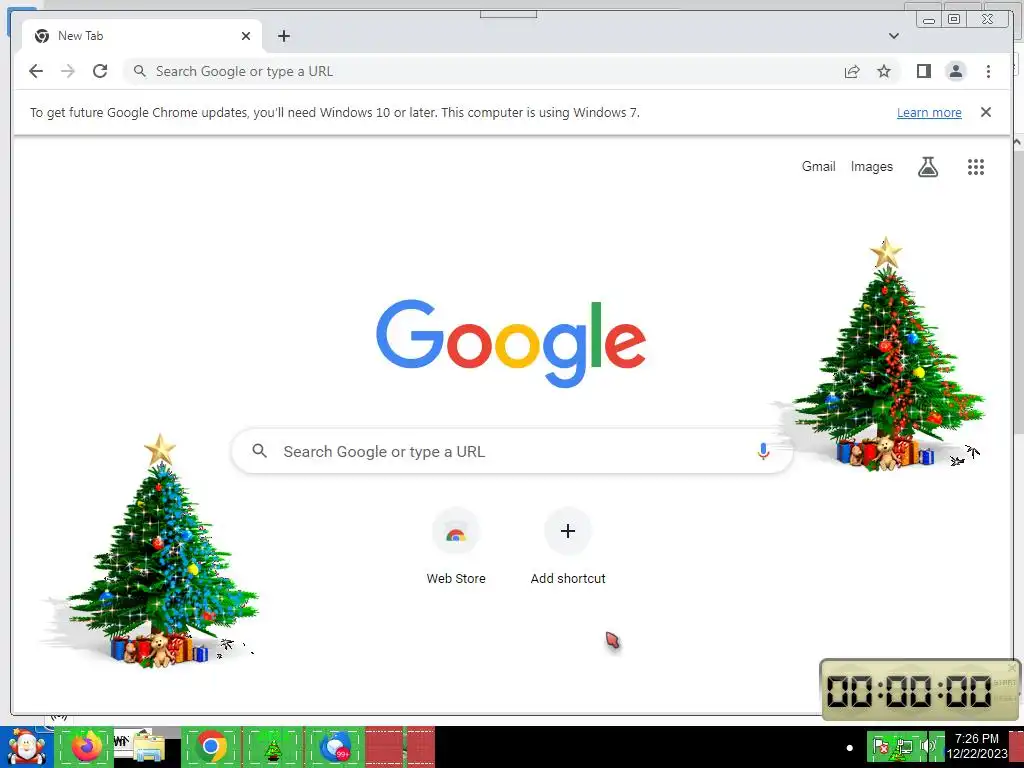Reload the page with the refresh icon
This screenshot has height=768, width=1024.
click(100, 71)
